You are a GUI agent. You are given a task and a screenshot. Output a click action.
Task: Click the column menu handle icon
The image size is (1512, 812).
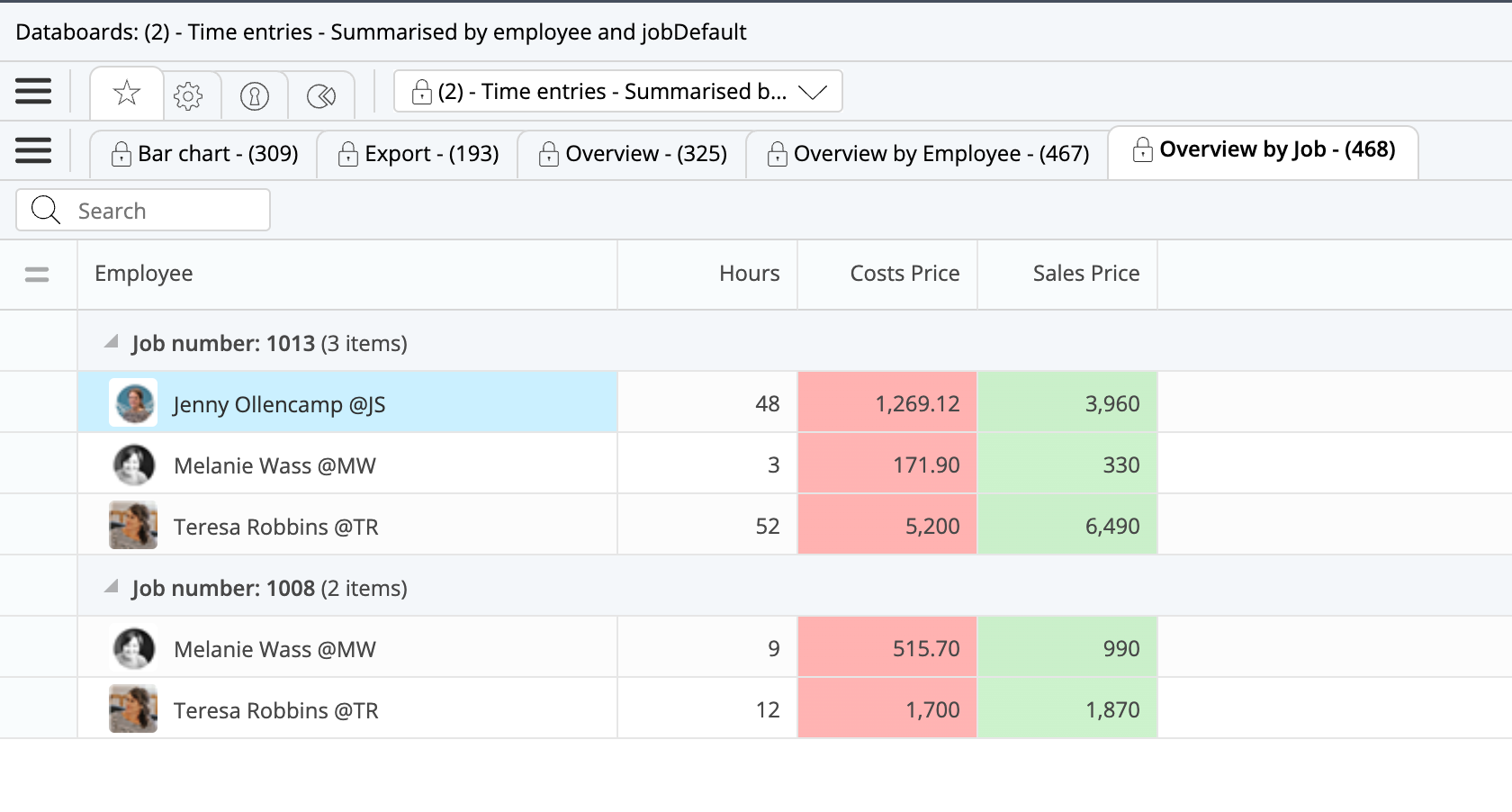(37, 275)
